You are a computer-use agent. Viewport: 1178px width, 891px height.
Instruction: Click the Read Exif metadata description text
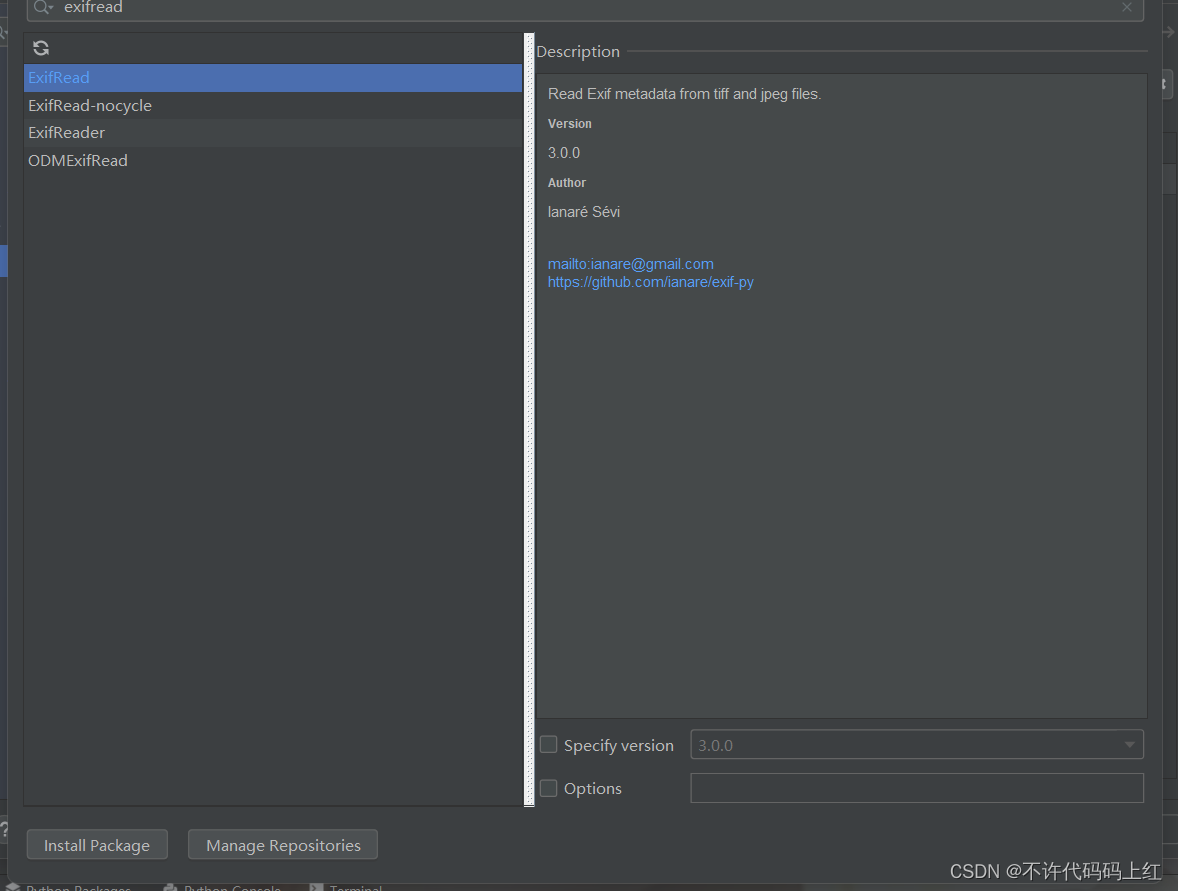[x=684, y=94]
